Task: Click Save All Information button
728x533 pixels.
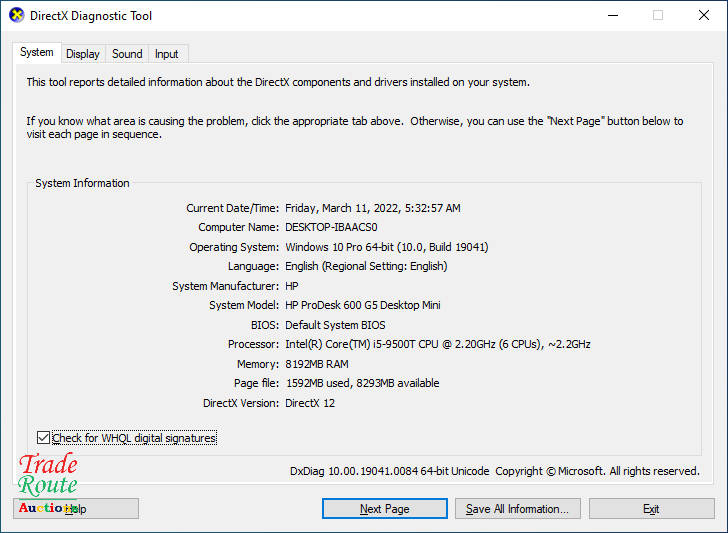Action: tap(517, 509)
